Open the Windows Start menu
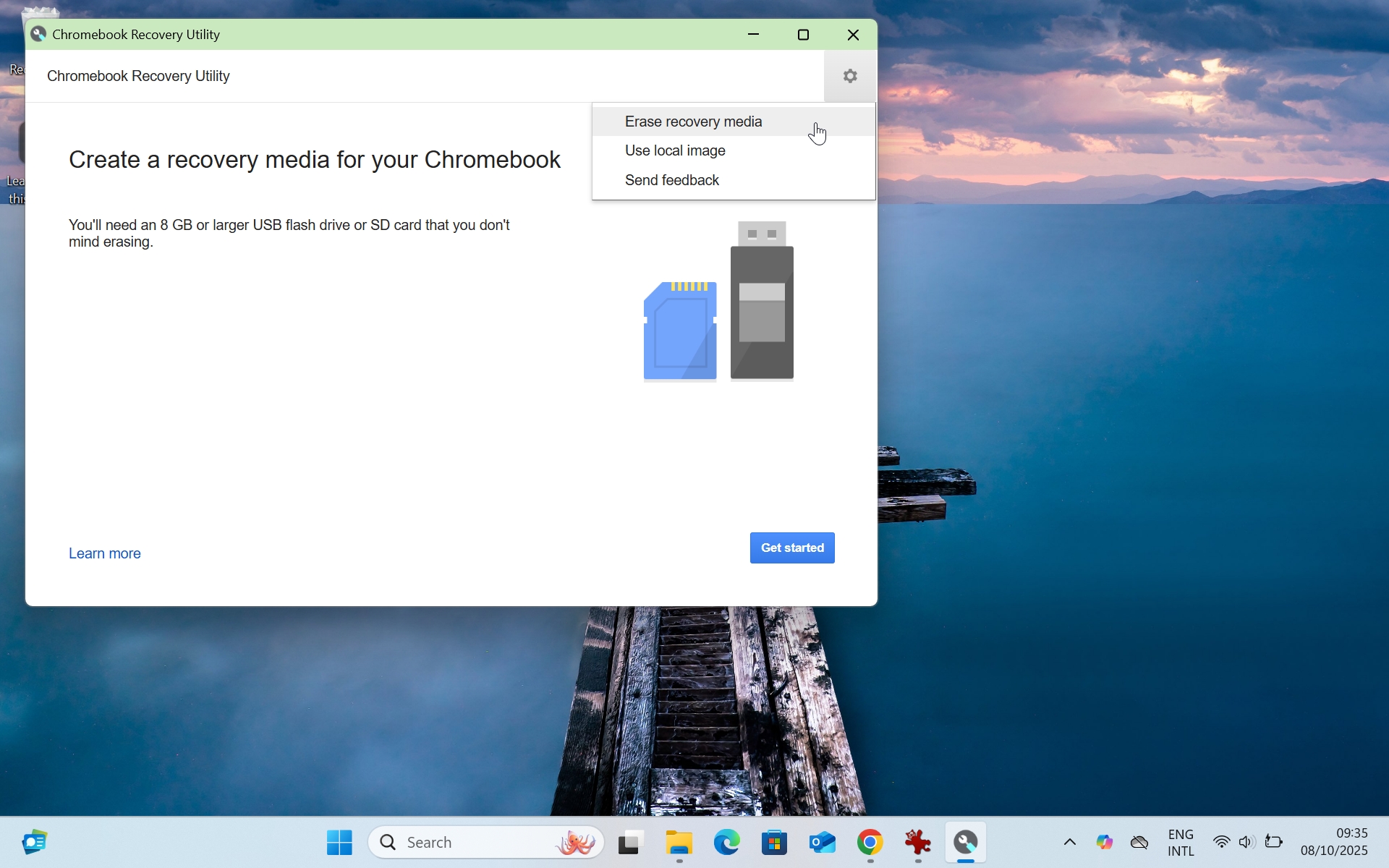1389x868 pixels. click(338, 842)
